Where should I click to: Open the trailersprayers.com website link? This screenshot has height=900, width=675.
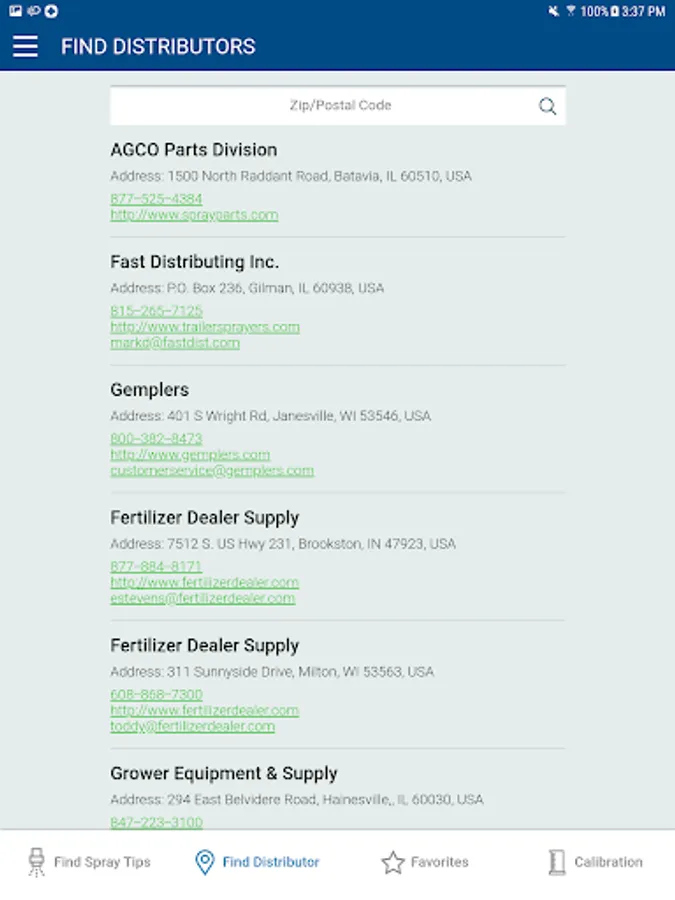pos(204,327)
